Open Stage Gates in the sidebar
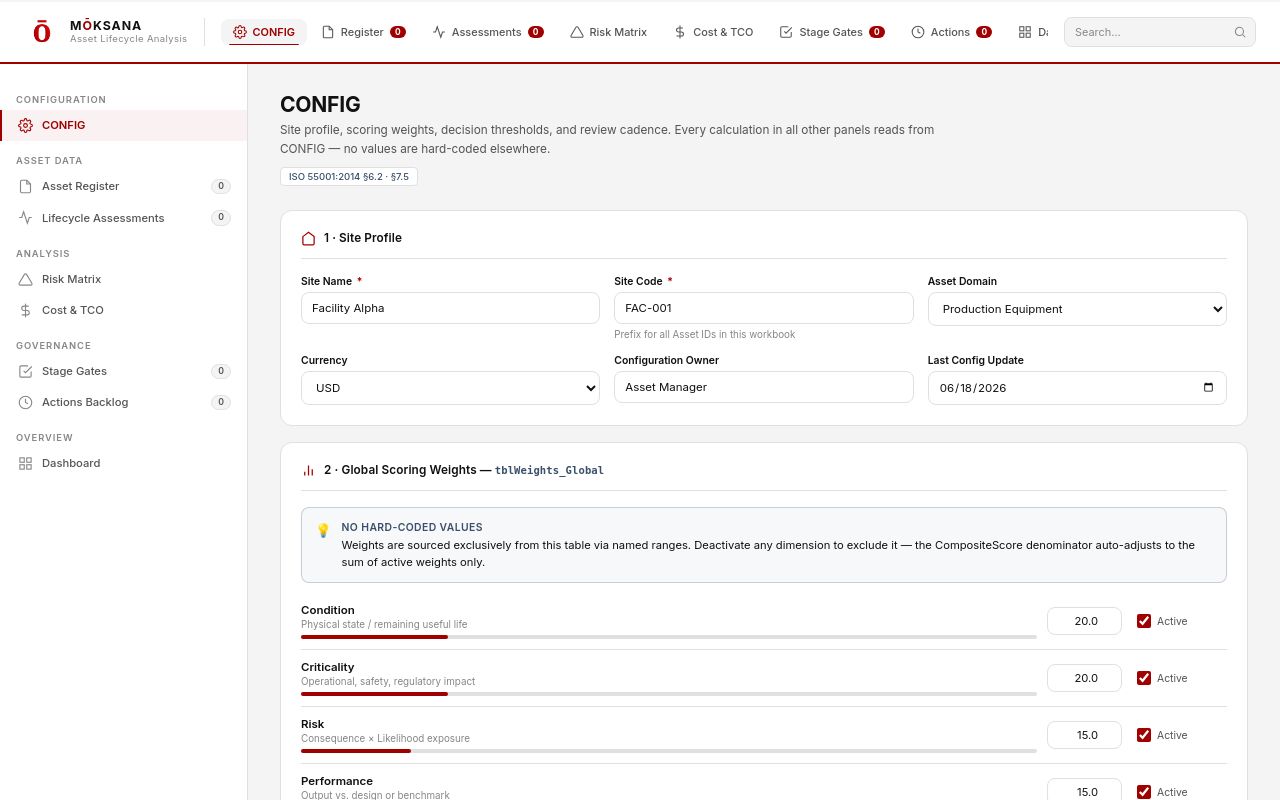Viewport: 1280px width, 800px height. click(x=124, y=371)
